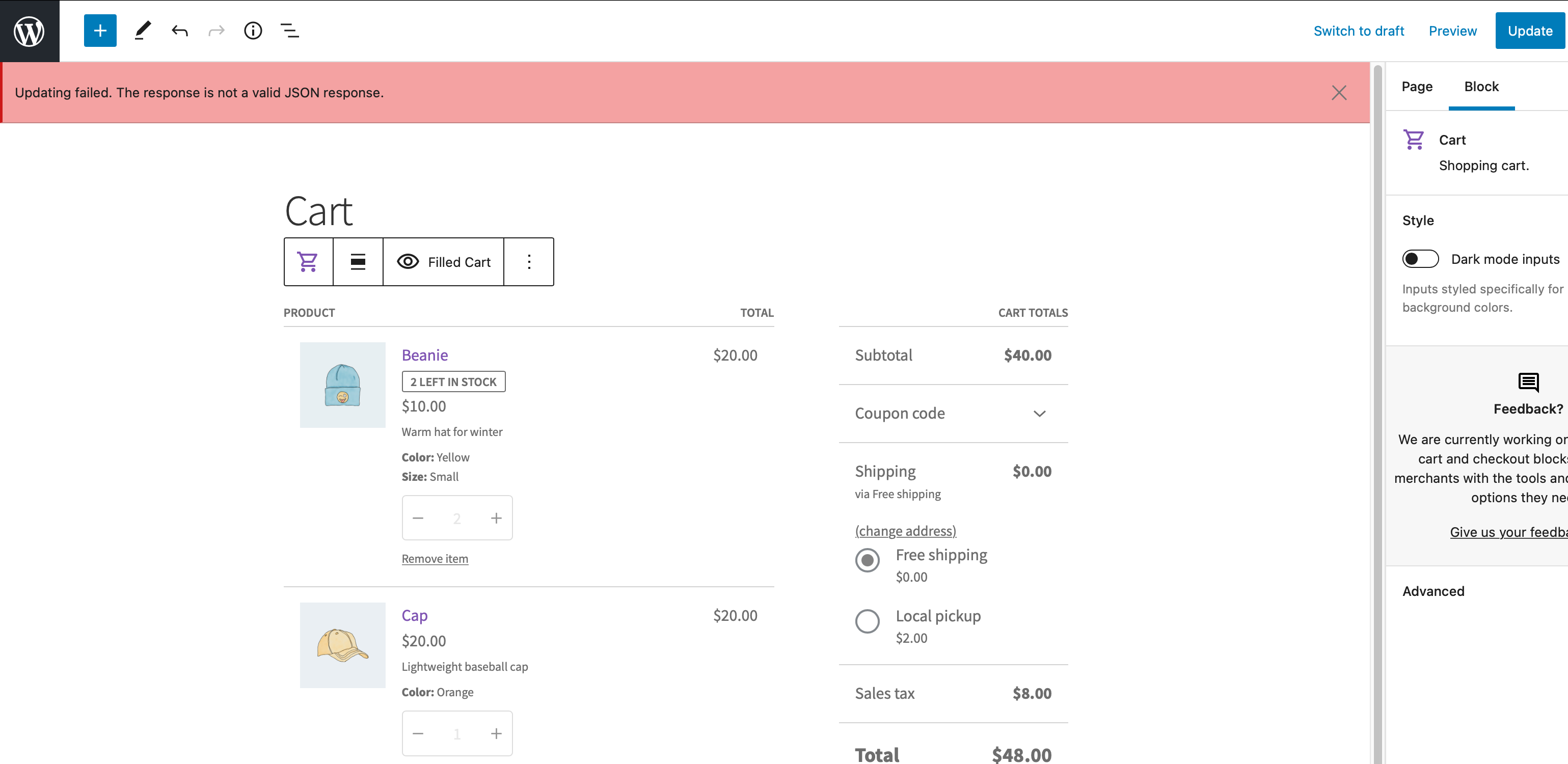Open the block inserter
Image resolution: width=1568 pixels, height=764 pixels.
100,31
